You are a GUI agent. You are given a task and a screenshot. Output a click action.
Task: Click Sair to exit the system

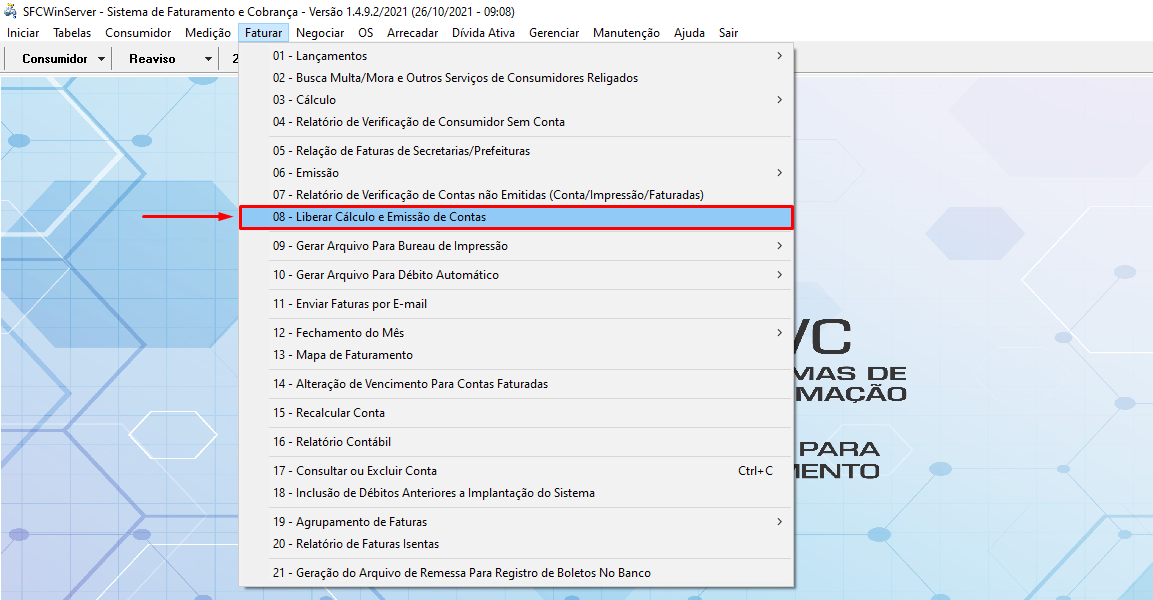coord(727,32)
